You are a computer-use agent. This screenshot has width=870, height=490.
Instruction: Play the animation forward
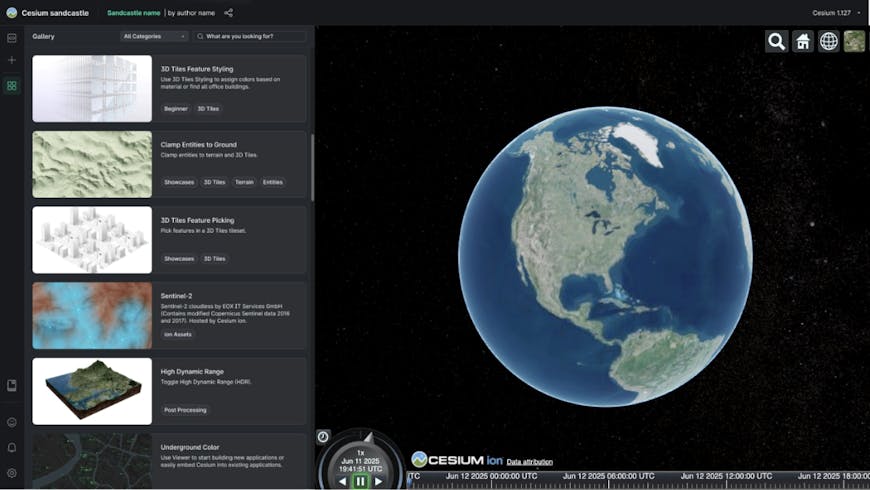(378, 481)
